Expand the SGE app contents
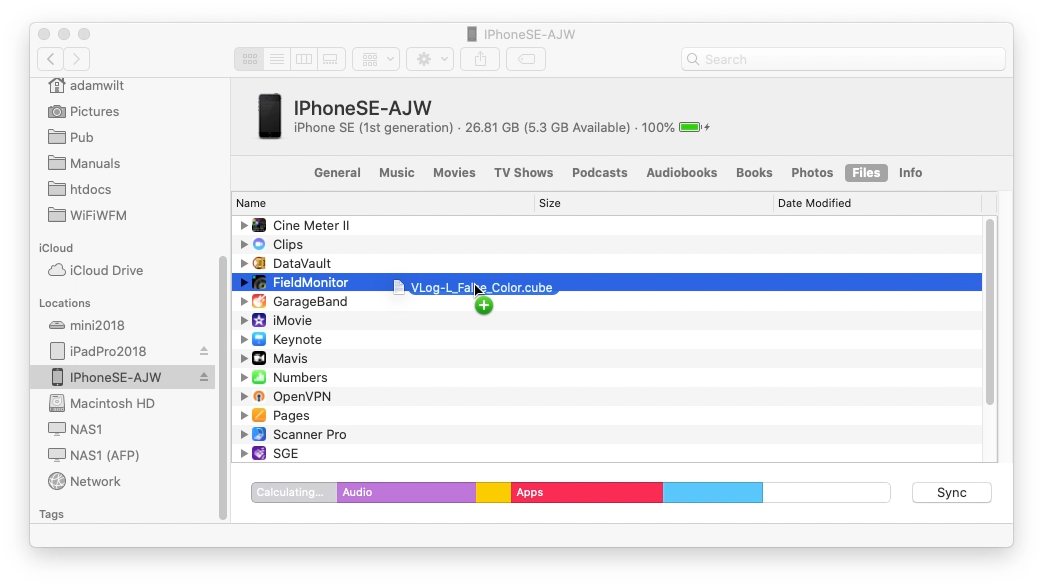The image size is (1044, 587). (x=243, y=453)
